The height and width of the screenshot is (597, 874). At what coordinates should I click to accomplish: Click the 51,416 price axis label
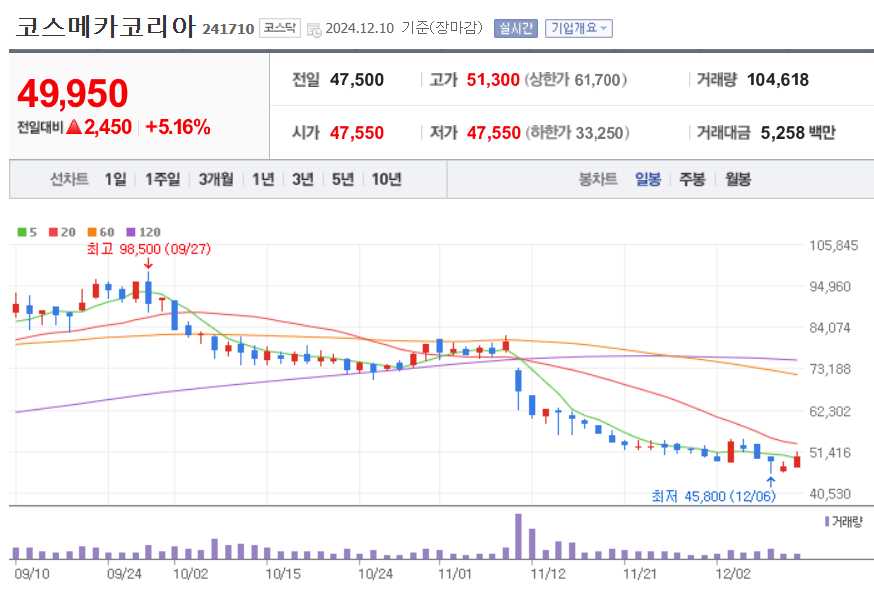(829, 453)
